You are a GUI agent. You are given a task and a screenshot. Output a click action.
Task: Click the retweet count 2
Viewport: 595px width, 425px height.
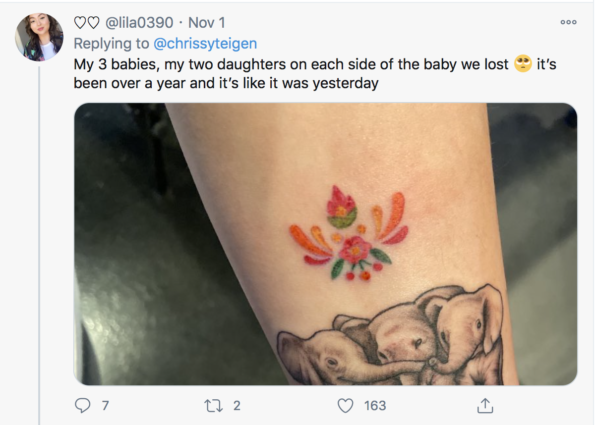(237, 406)
